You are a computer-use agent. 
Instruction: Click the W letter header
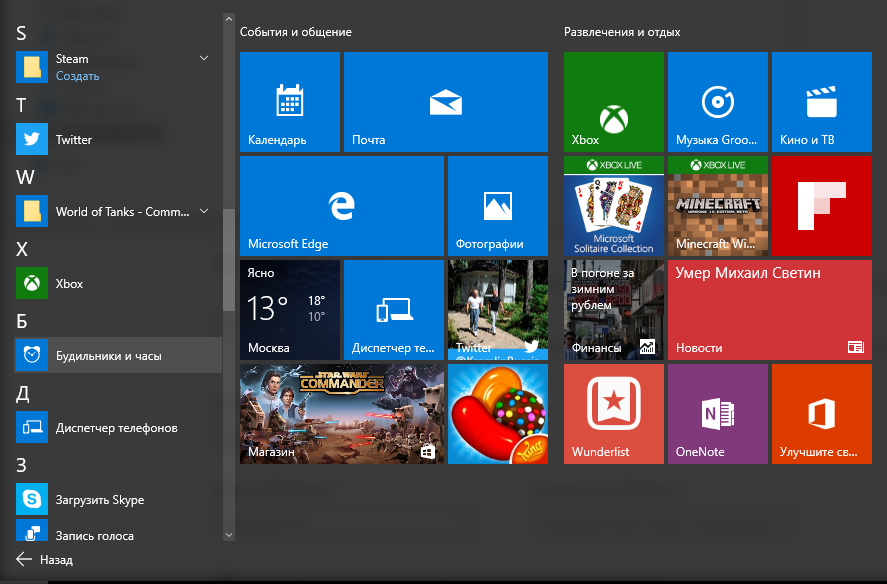tap(25, 177)
